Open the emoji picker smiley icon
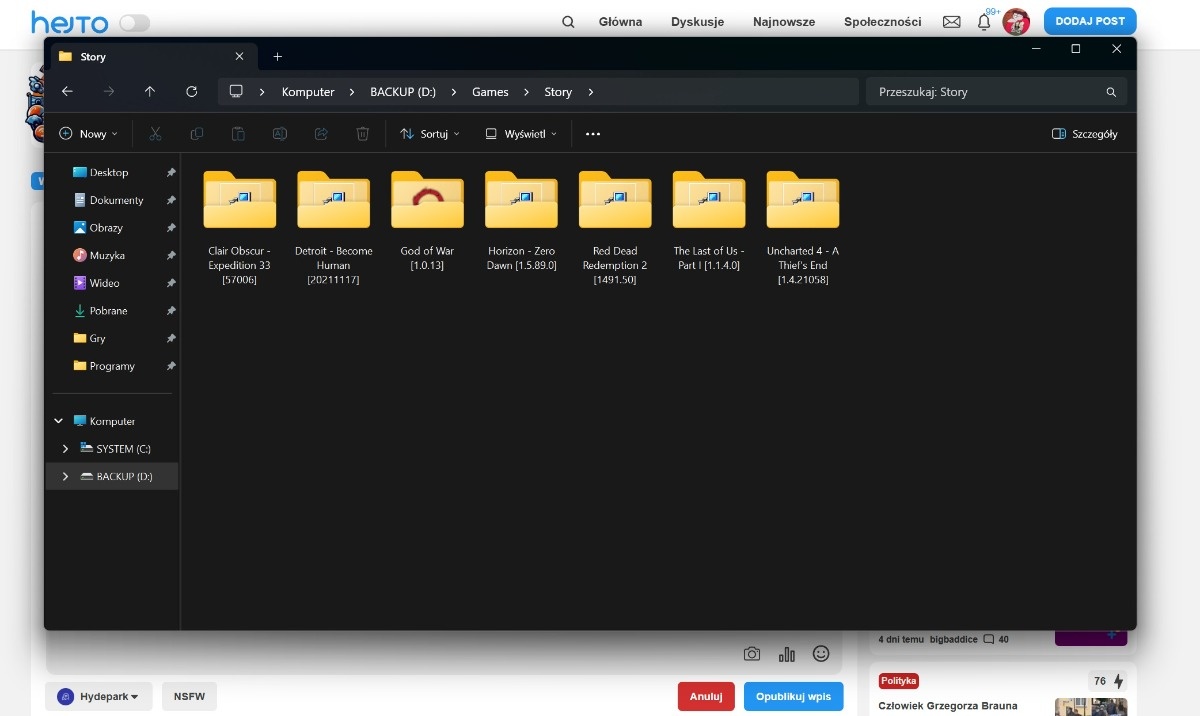1200x716 pixels. tap(821, 653)
